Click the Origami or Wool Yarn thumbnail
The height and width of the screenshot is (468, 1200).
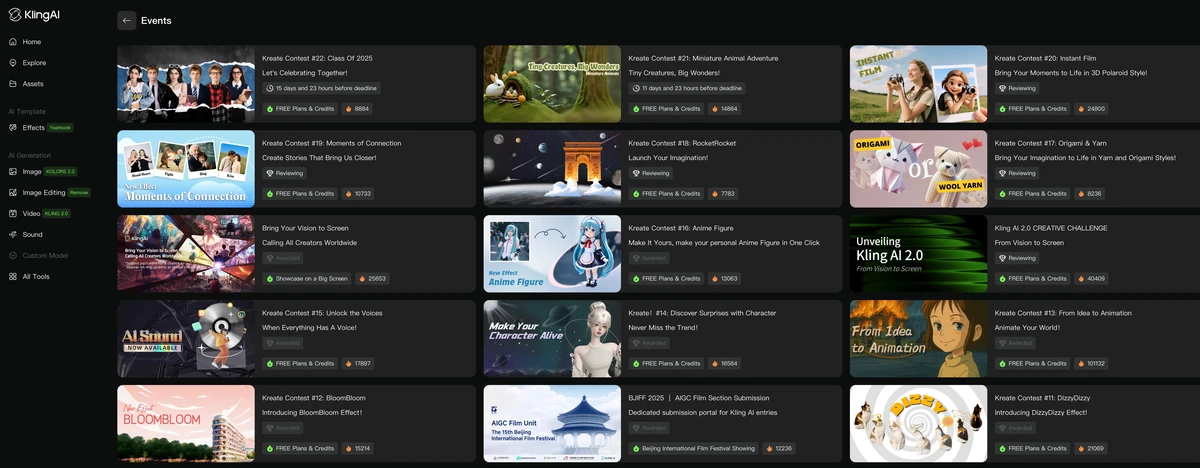918,169
